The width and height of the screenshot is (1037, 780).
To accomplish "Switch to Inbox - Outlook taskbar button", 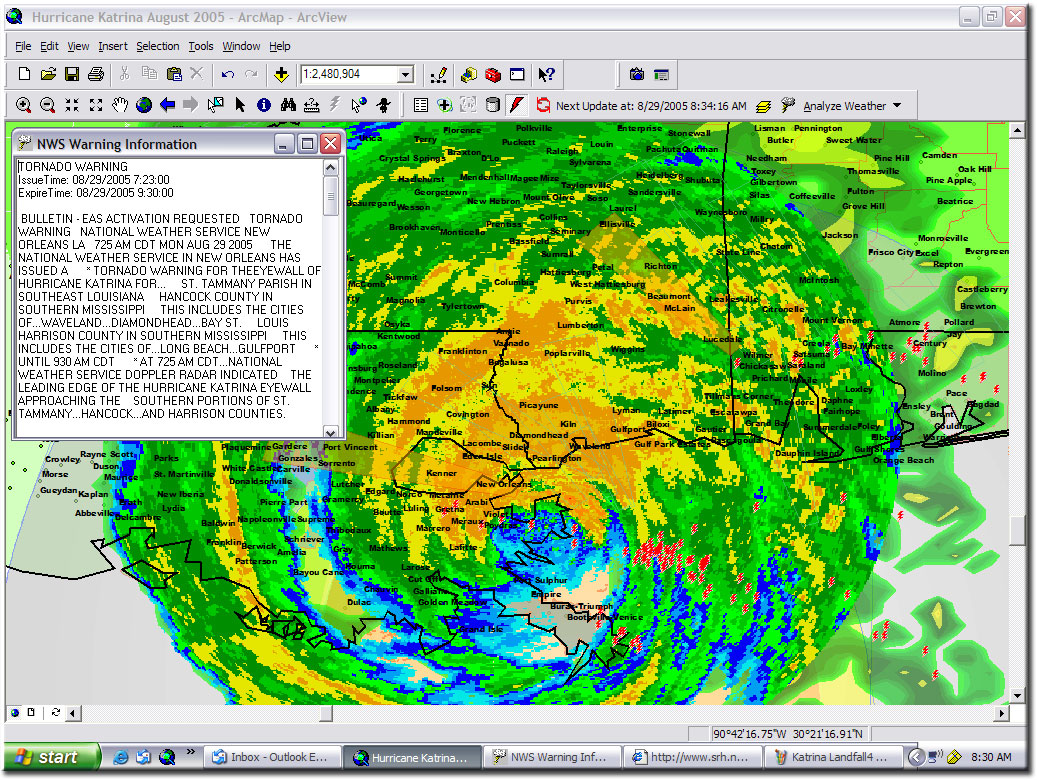I will click(271, 757).
